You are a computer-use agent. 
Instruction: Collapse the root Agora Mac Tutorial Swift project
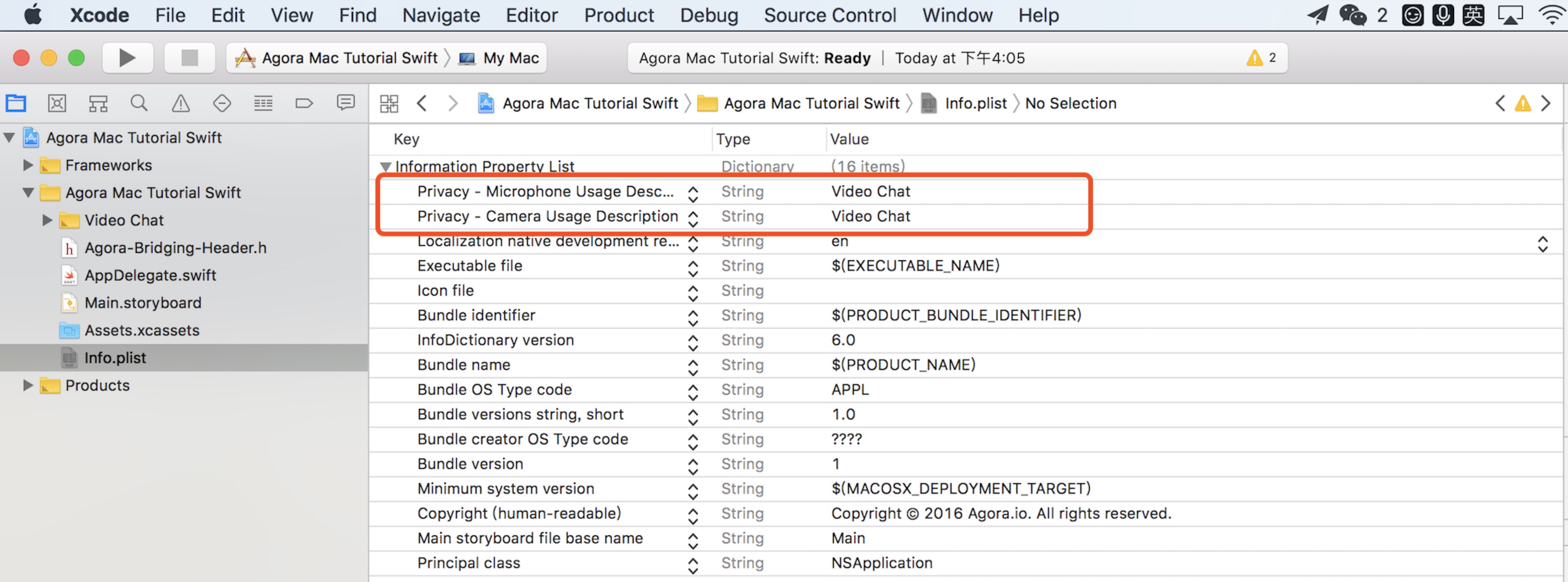coord(9,138)
